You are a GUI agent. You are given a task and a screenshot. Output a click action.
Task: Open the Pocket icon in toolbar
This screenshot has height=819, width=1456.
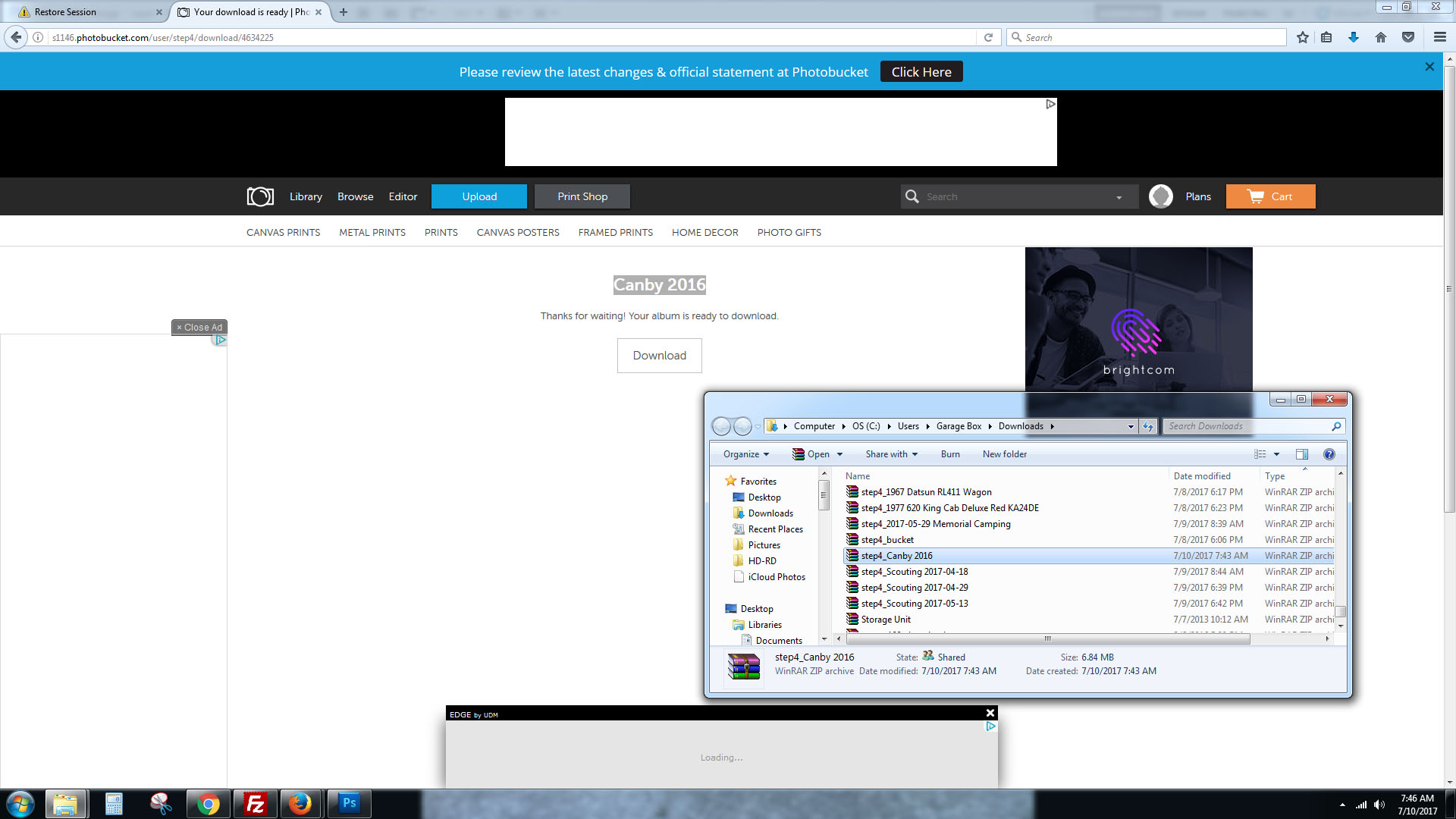point(1408,37)
